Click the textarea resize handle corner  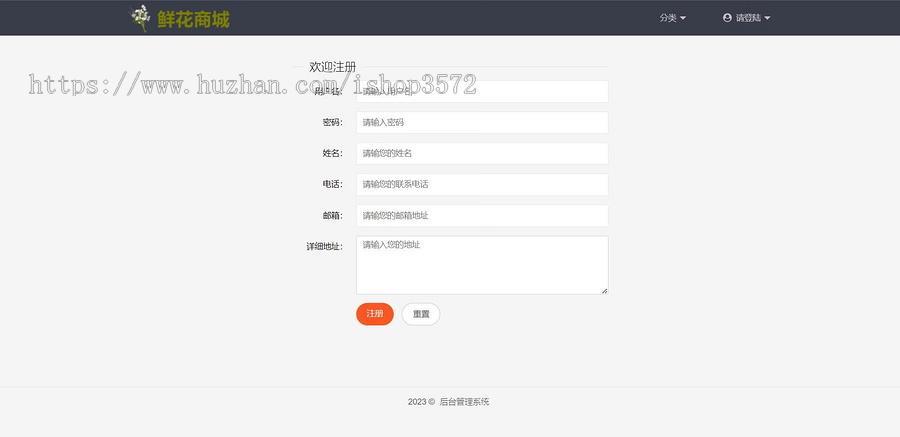click(604, 291)
